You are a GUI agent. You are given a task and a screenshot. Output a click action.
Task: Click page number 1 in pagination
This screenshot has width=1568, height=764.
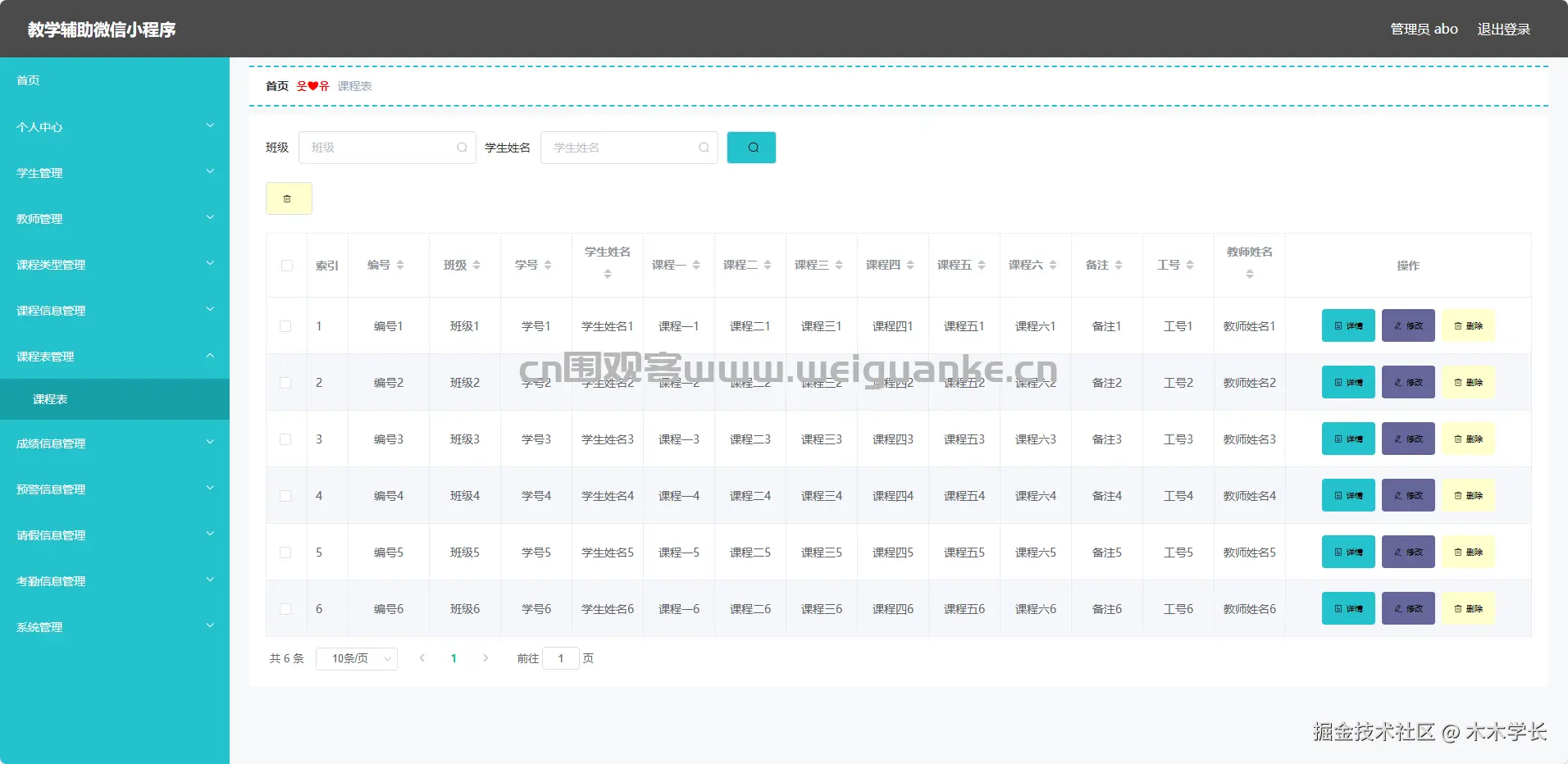454,658
